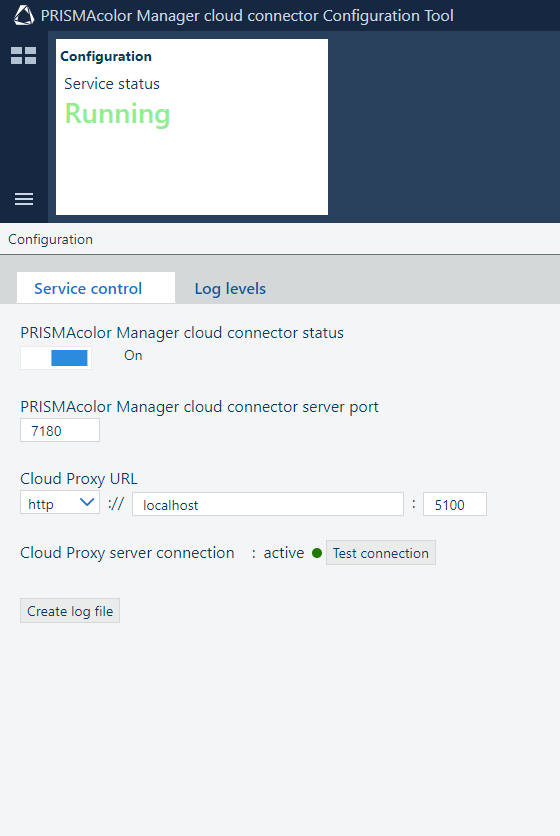Click the green connection status indicator dot

pos(317,553)
